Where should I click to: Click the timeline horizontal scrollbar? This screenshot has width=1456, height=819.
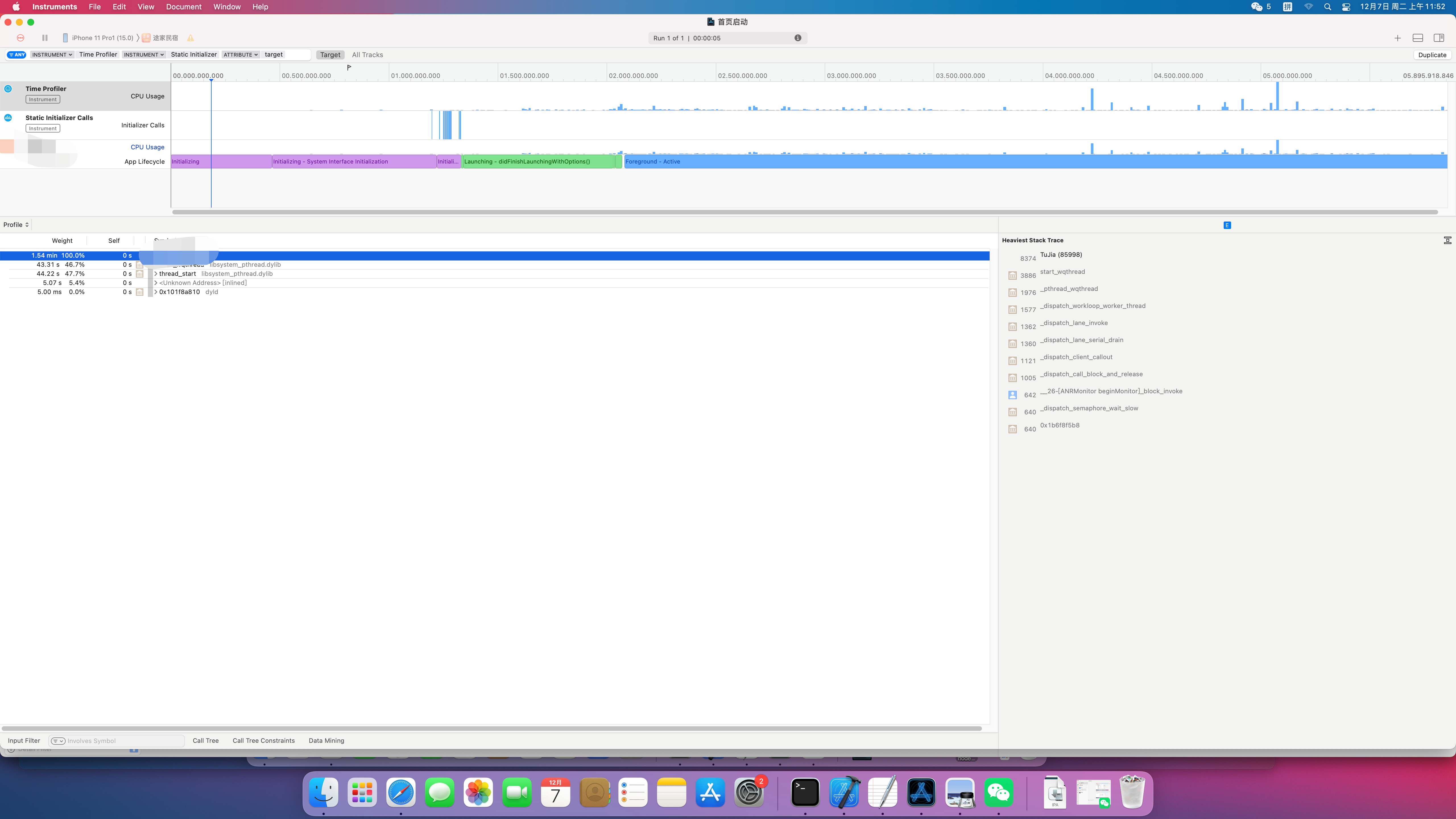pyautogui.click(x=805, y=212)
